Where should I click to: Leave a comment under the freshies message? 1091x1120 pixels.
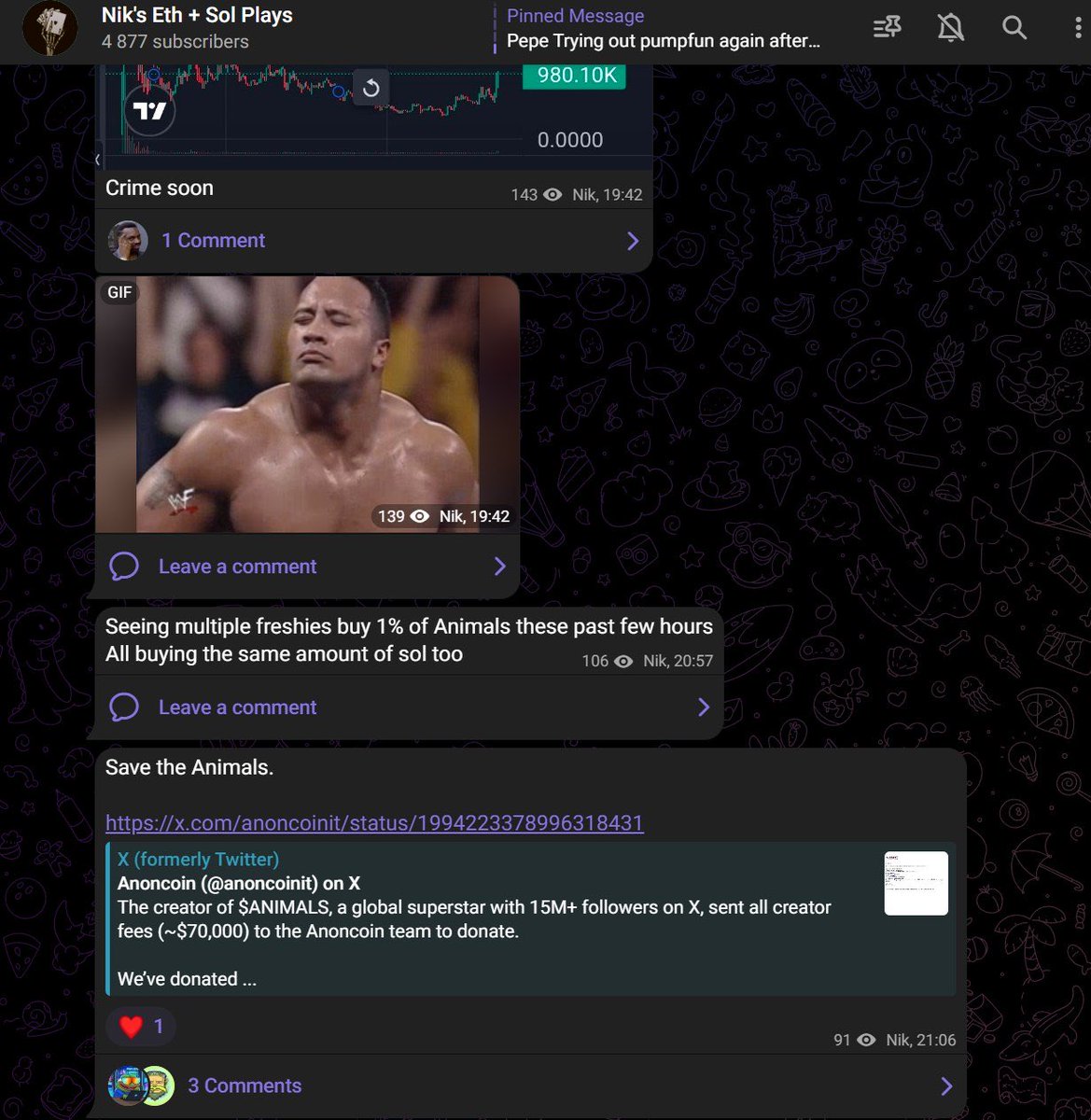[x=238, y=707]
